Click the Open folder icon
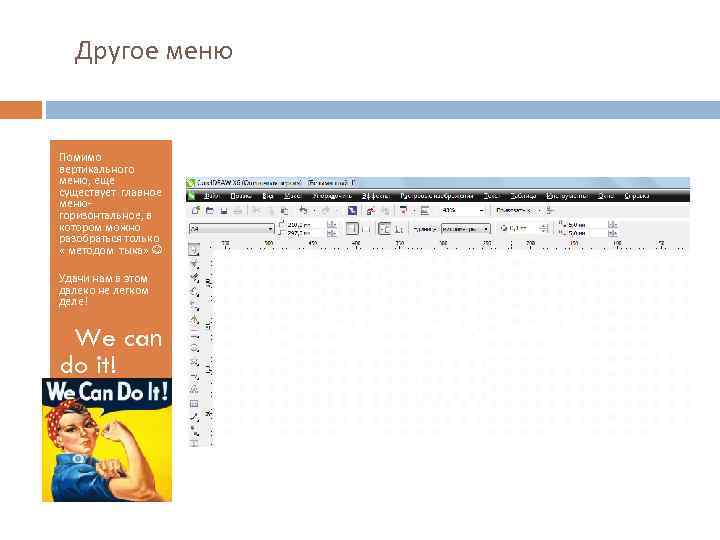Viewport: 720px width, 540px height. pos(210,211)
